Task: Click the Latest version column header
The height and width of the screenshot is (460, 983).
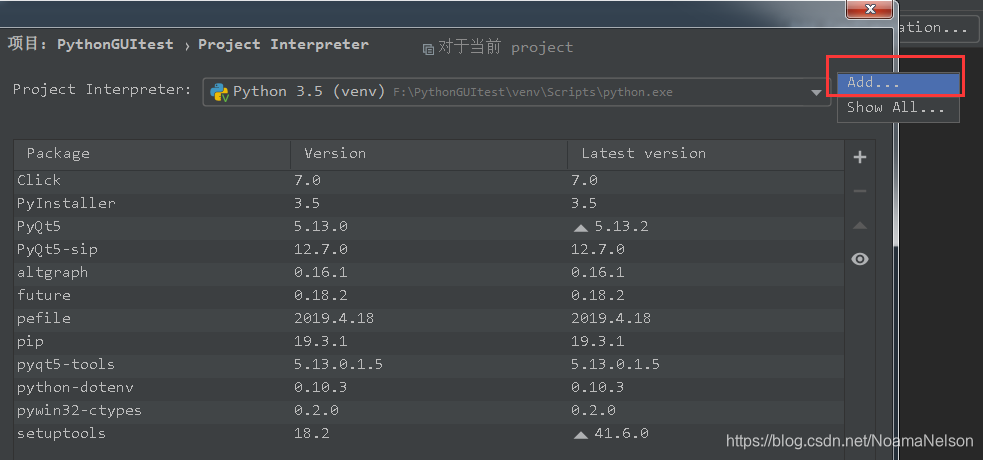Action: click(x=643, y=154)
